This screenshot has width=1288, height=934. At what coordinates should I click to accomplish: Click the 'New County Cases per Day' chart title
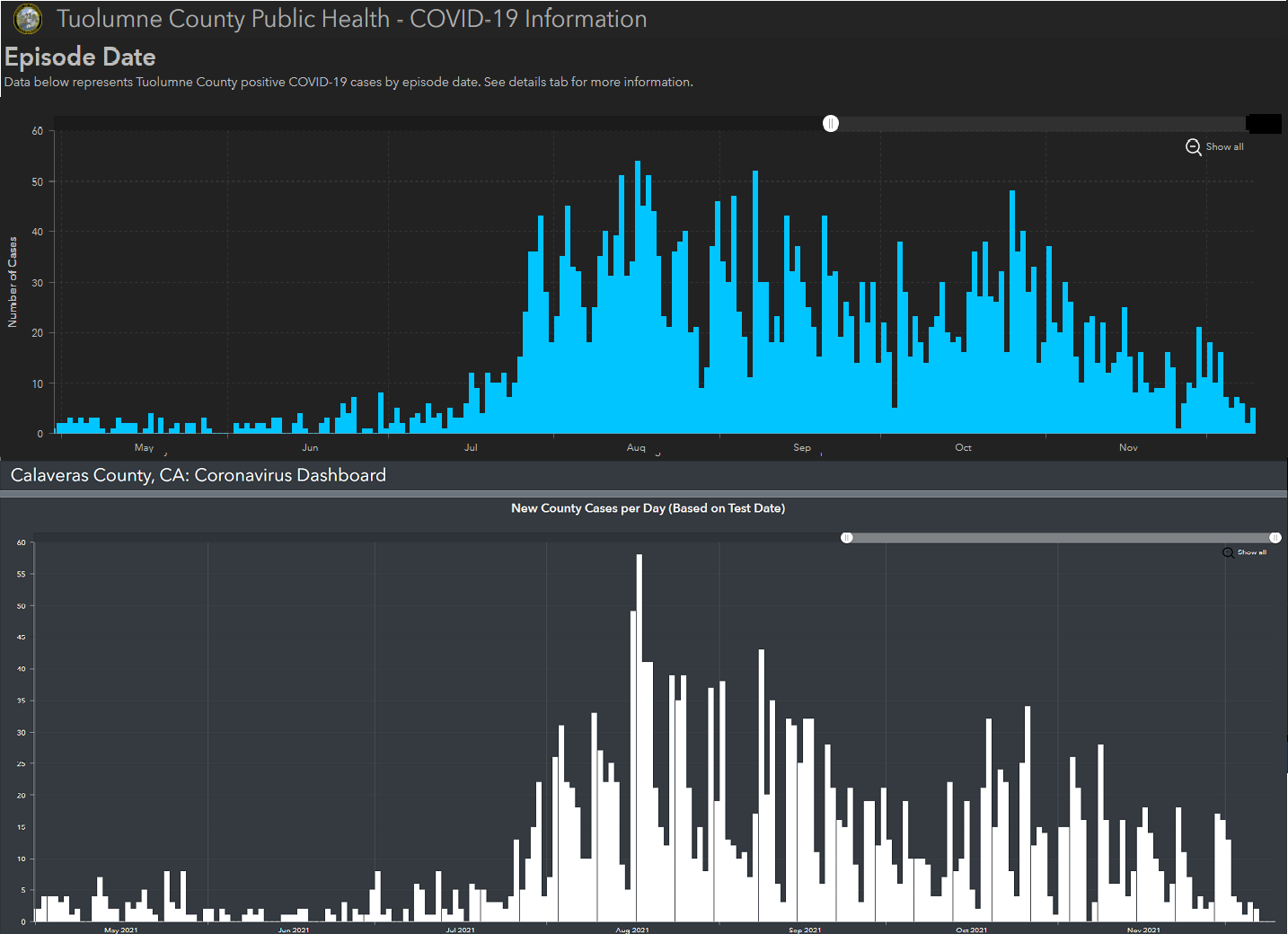(648, 508)
